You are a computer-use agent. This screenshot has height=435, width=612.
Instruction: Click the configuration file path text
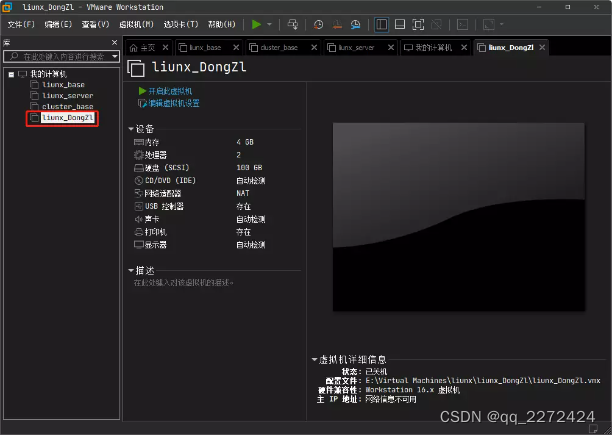[483, 380]
